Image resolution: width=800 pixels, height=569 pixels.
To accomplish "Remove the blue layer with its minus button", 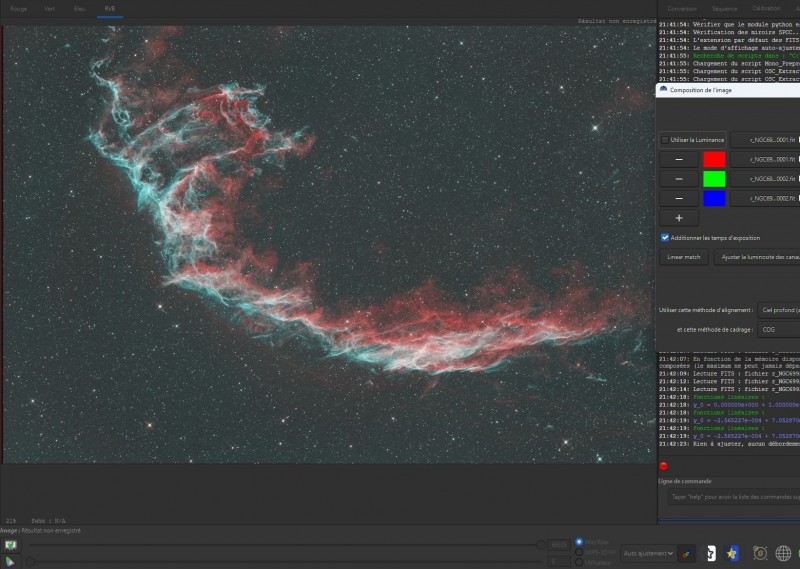I will point(679,199).
